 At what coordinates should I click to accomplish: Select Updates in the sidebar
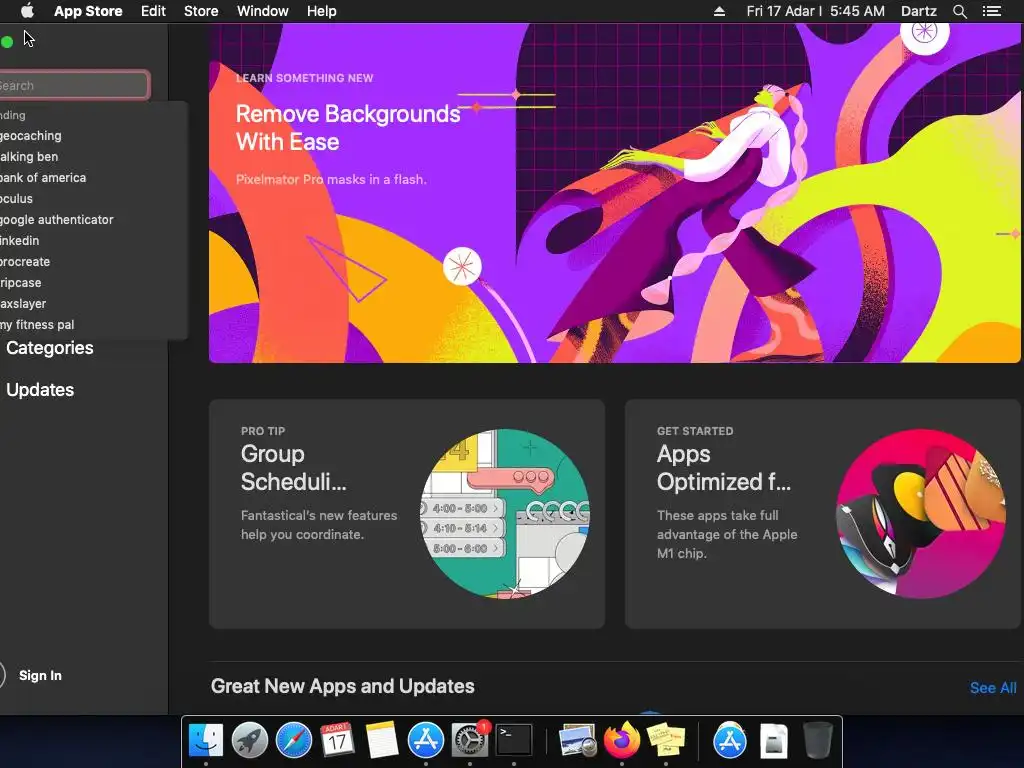coord(40,390)
